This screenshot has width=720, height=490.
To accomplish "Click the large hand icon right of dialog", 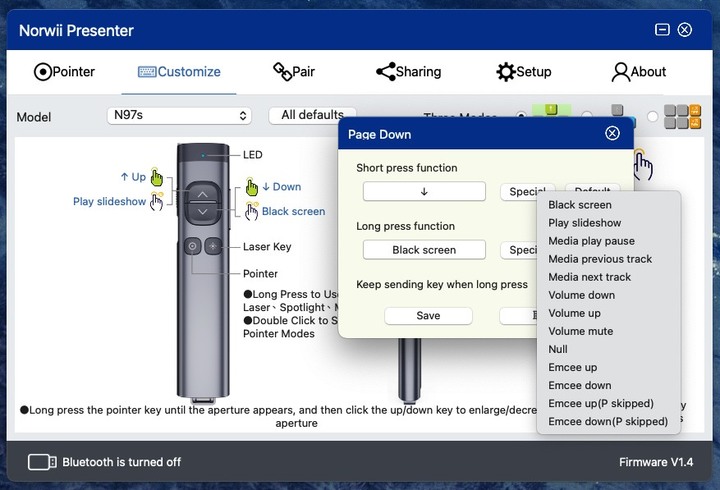I will point(643,165).
